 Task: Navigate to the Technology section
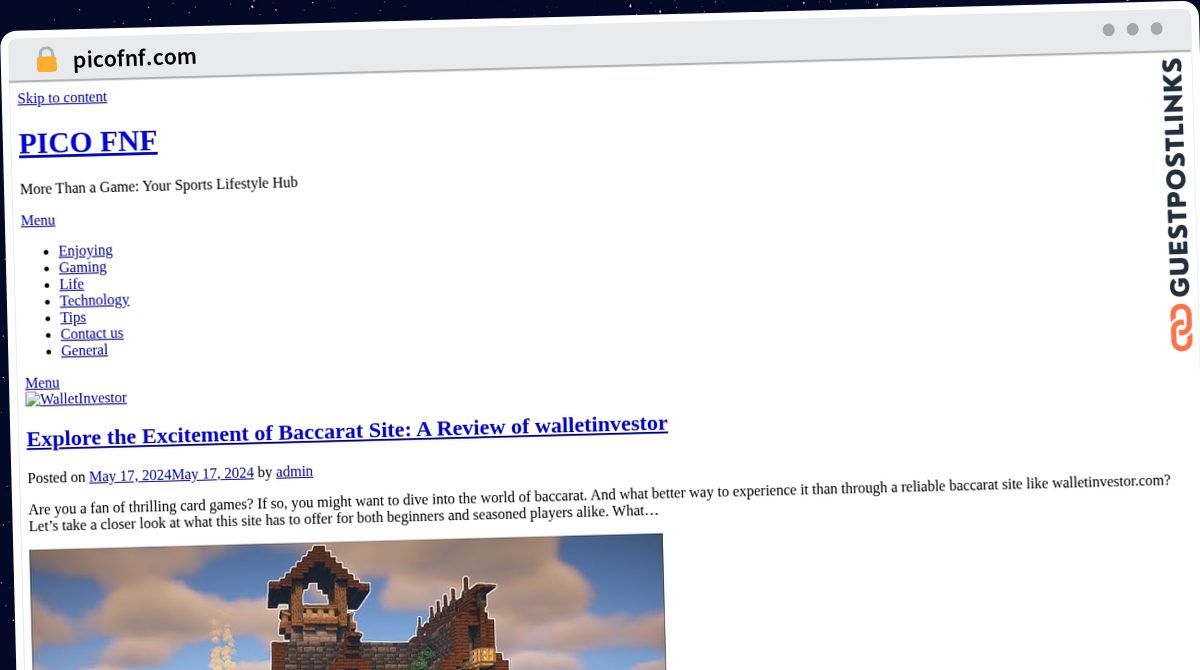pos(94,300)
